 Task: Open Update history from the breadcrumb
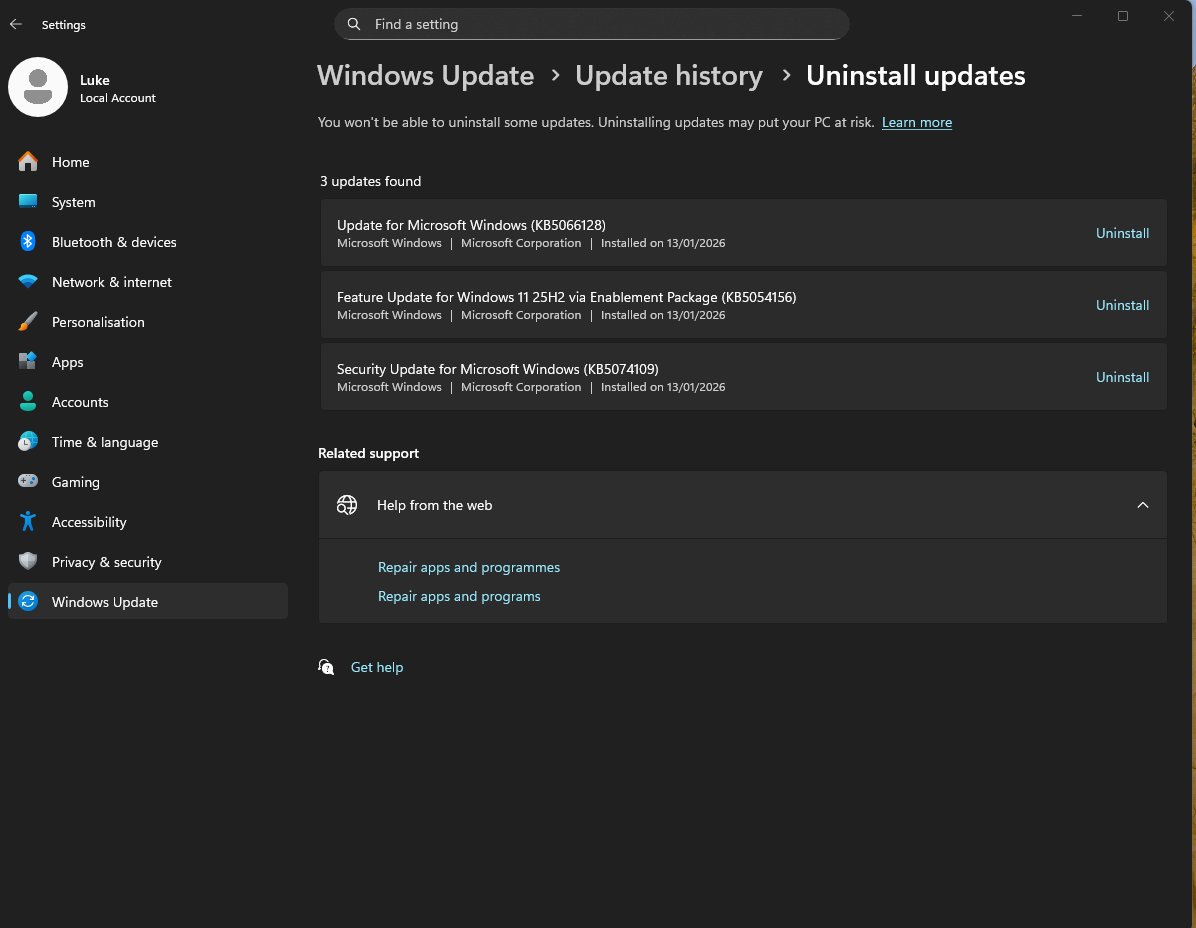coord(668,75)
